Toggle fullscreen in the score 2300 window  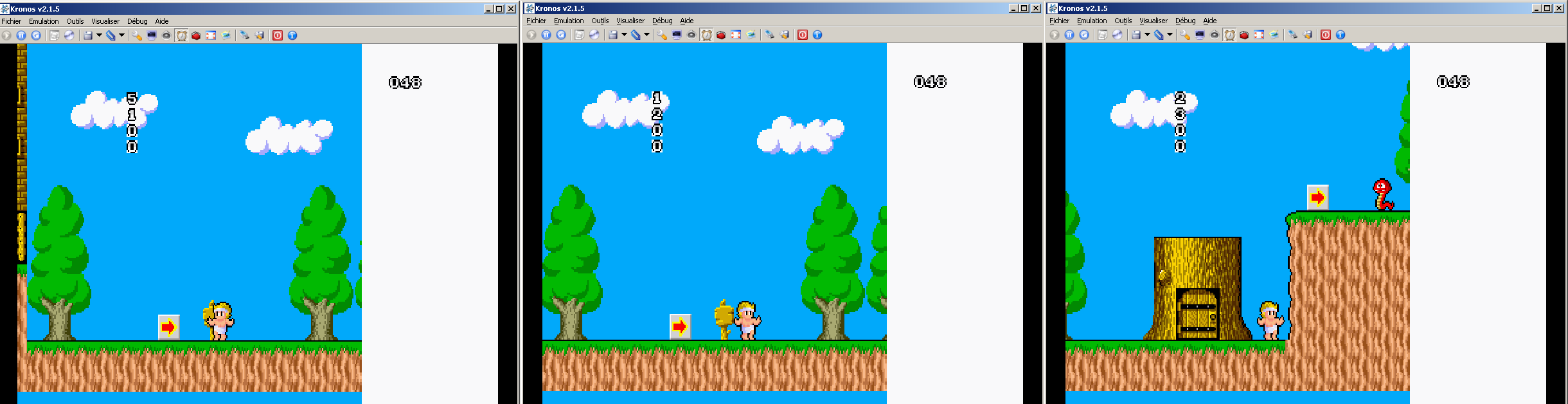pyautogui.click(x=1259, y=35)
